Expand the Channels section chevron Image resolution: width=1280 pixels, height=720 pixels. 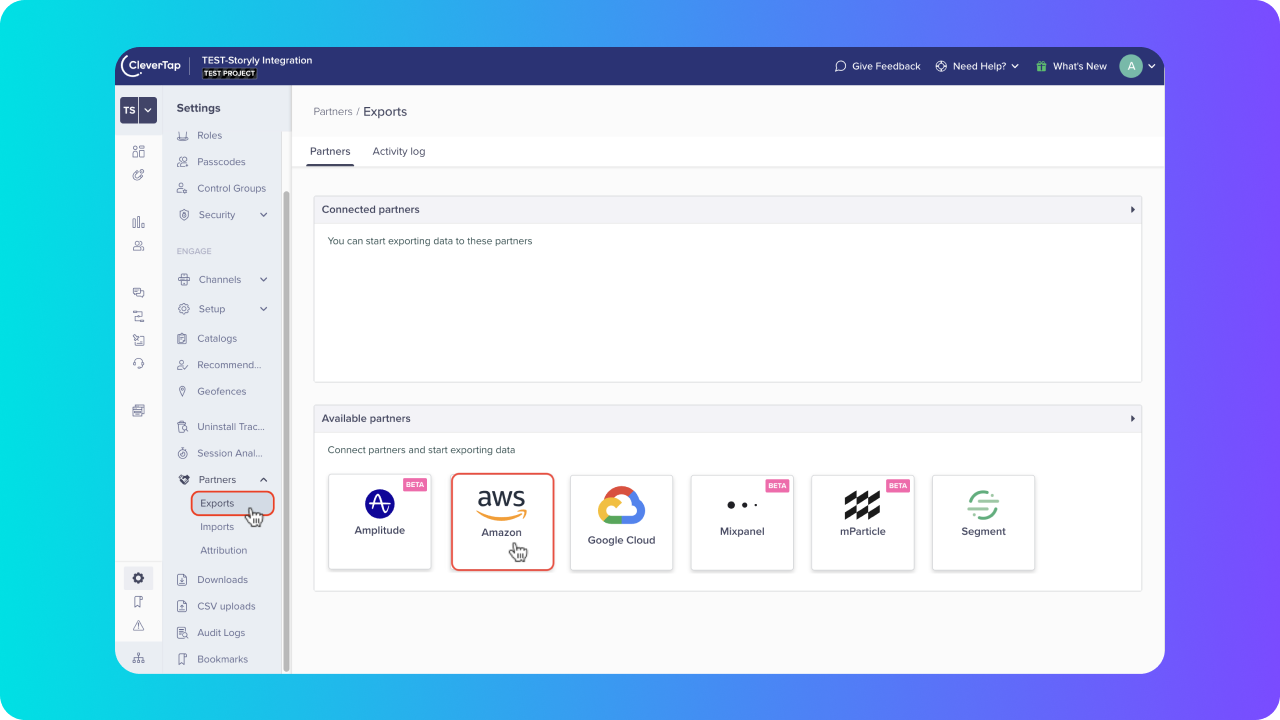(x=264, y=280)
